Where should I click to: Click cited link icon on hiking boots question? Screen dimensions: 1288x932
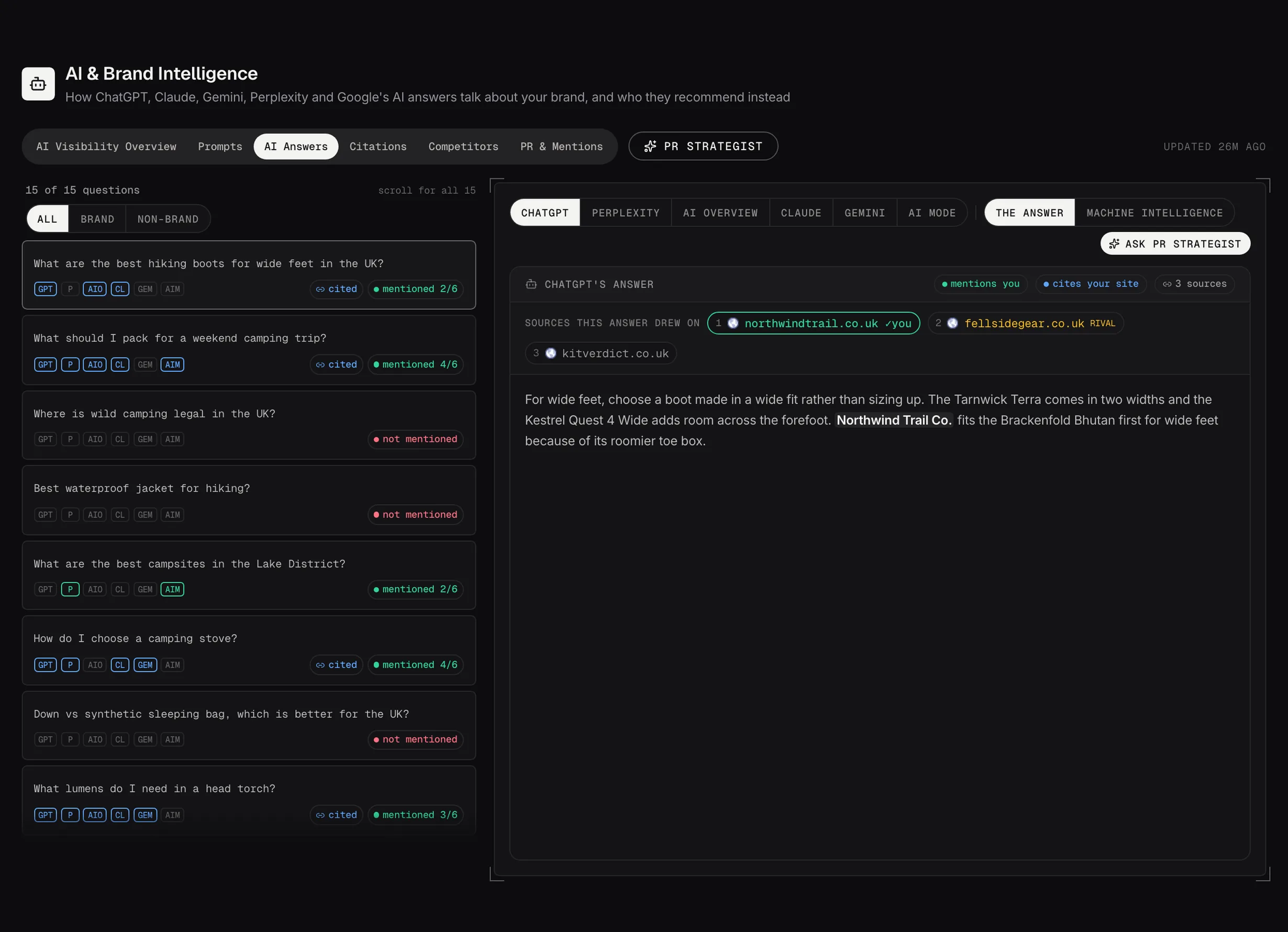320,289
